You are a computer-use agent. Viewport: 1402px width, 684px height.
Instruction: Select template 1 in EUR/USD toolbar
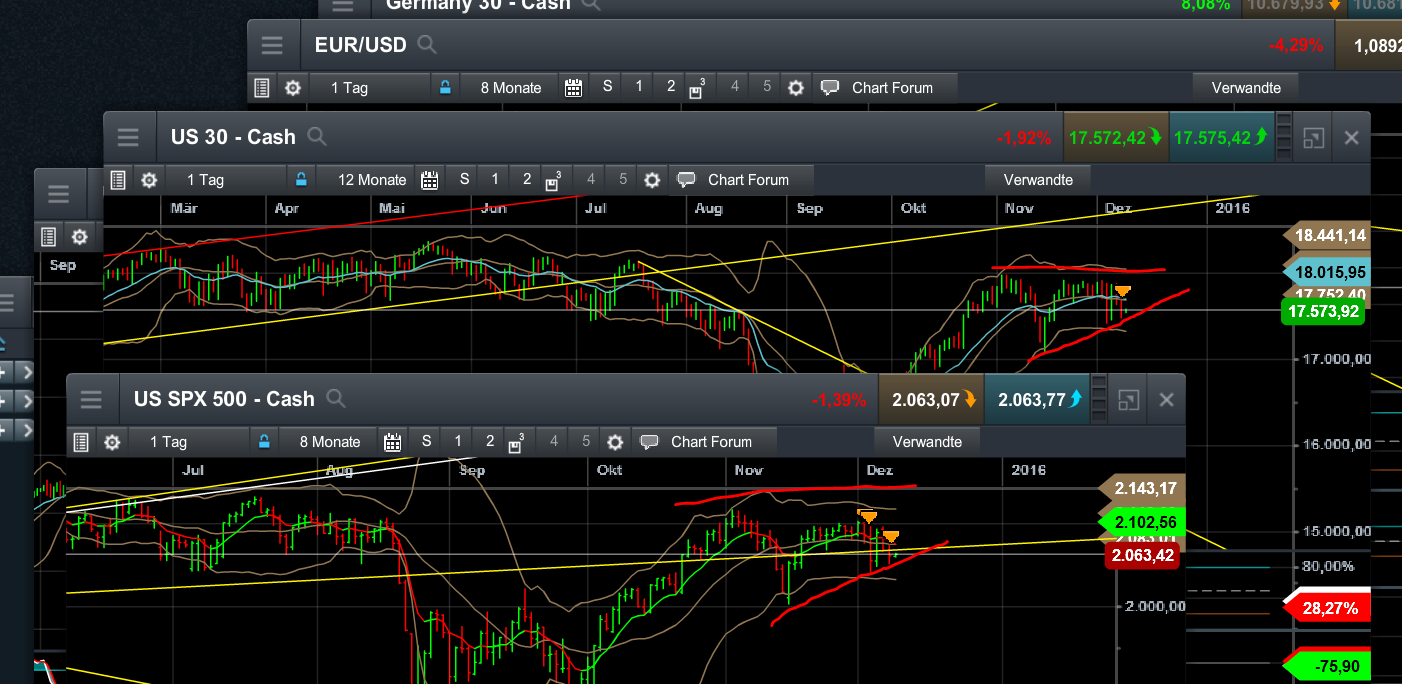point(638,87)
